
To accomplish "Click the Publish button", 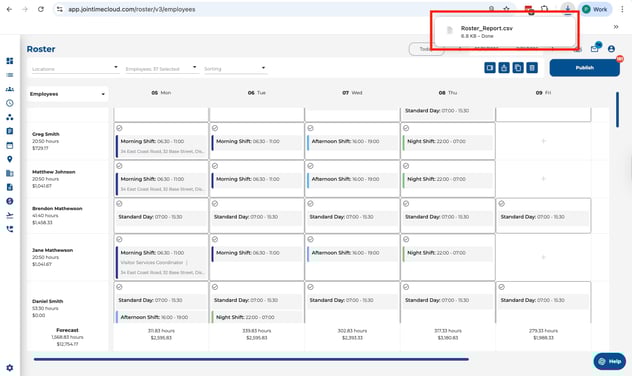I will click(584, 68).
